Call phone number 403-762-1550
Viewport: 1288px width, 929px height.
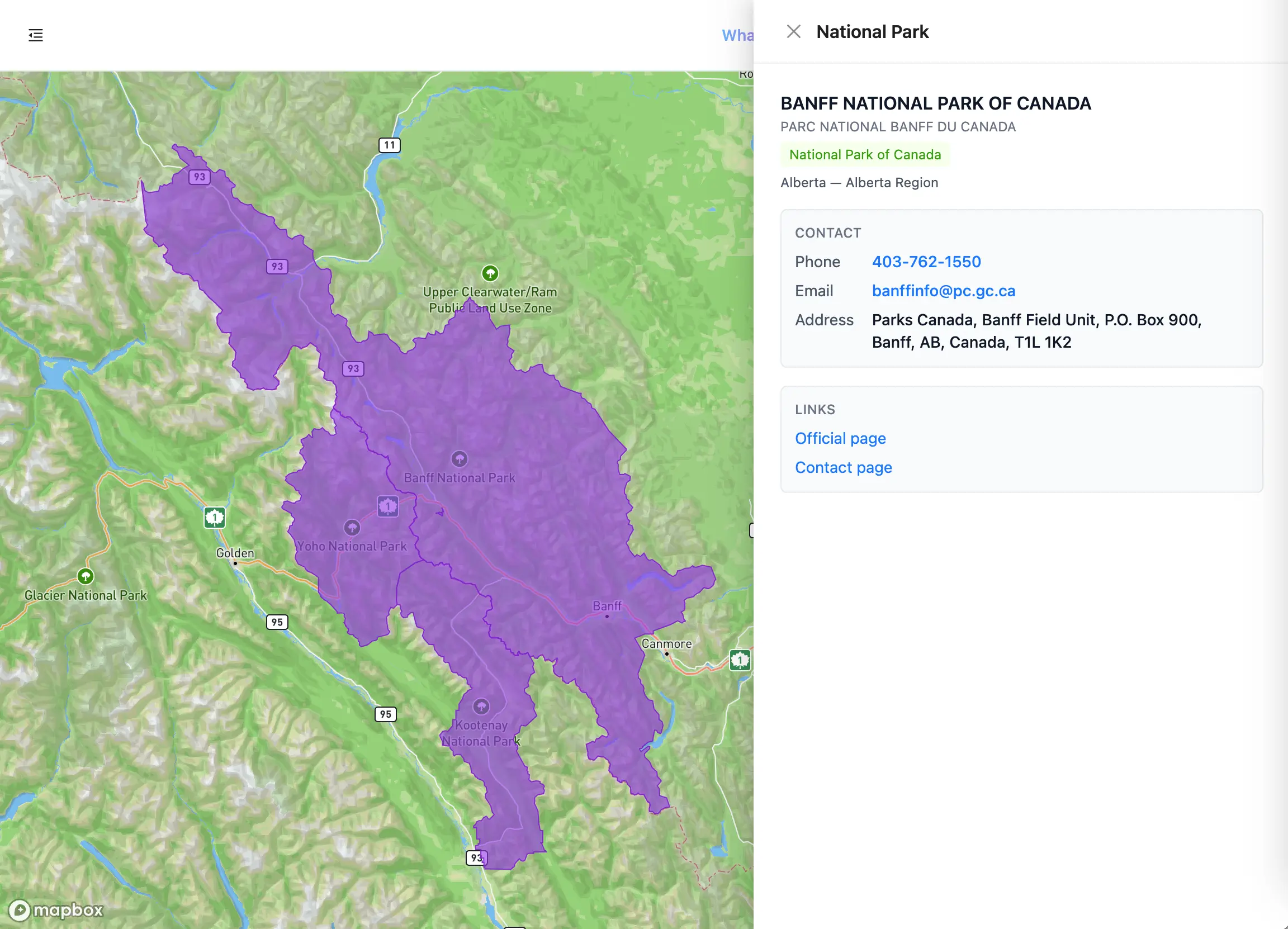pos(926,262)
